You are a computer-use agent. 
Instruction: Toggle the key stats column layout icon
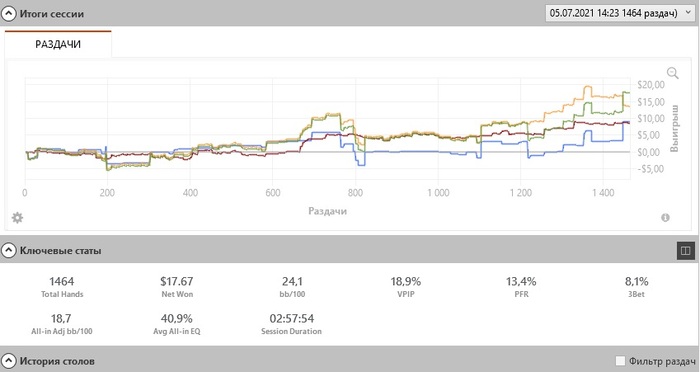pos(686,251)
